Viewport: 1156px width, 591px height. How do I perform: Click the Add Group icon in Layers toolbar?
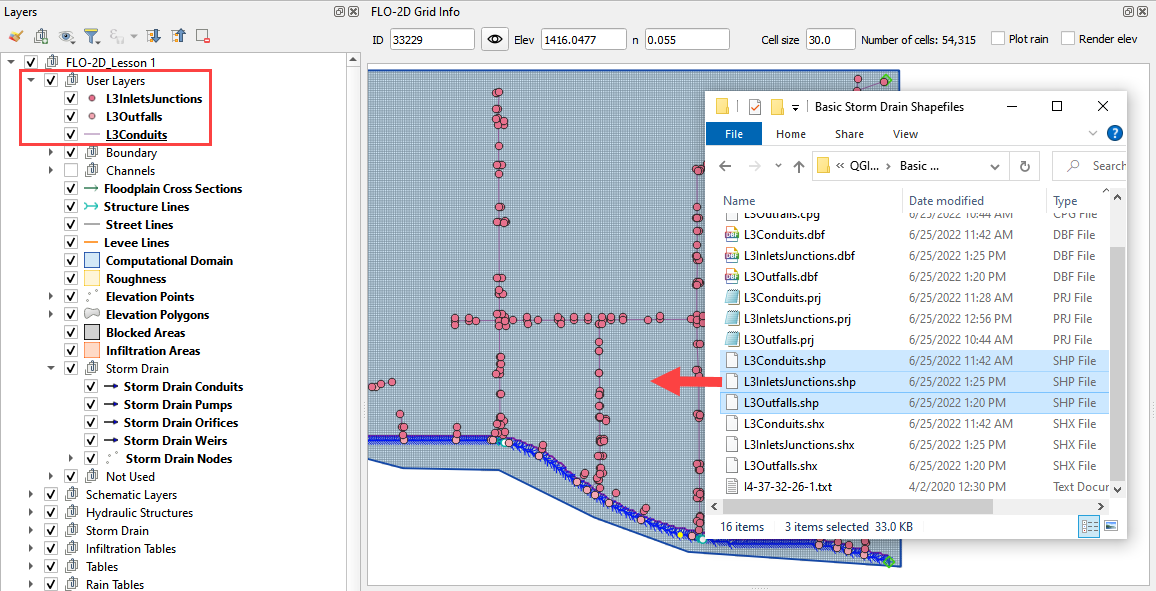(x=41, y=36)
